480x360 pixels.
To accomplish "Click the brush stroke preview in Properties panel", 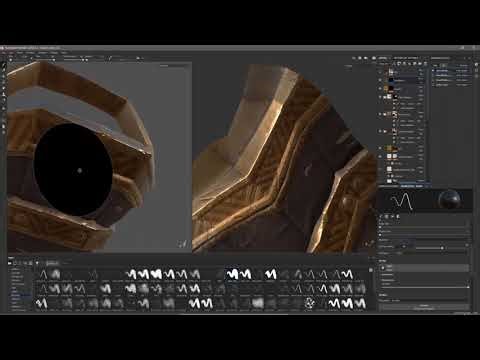I will click(x=402, y=201).
